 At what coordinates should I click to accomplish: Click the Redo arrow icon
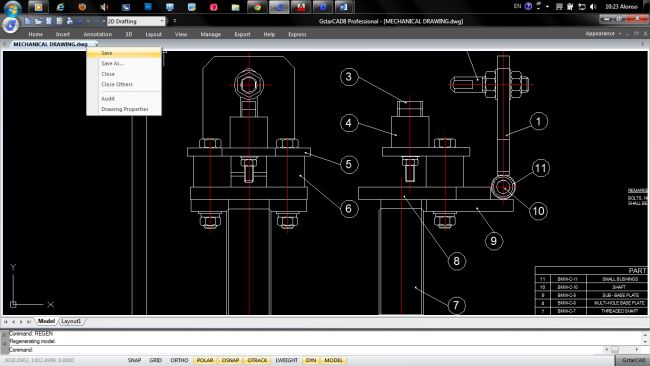point(96,21)
